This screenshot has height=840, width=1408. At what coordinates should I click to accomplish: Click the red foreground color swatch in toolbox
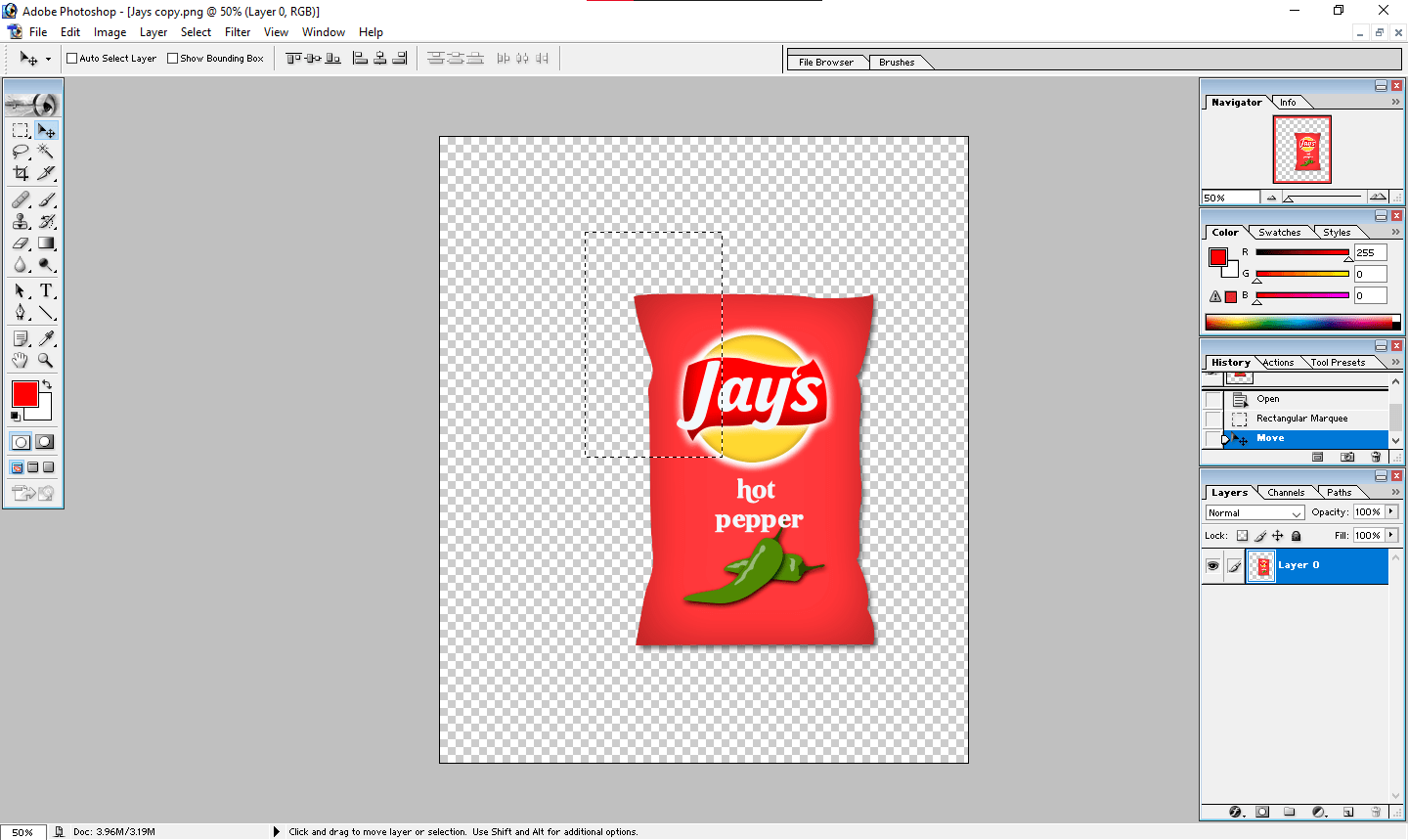coord(24,394)
